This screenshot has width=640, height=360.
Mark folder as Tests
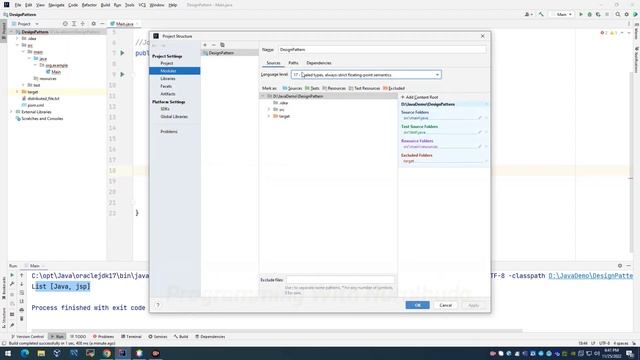click(312, 88)
